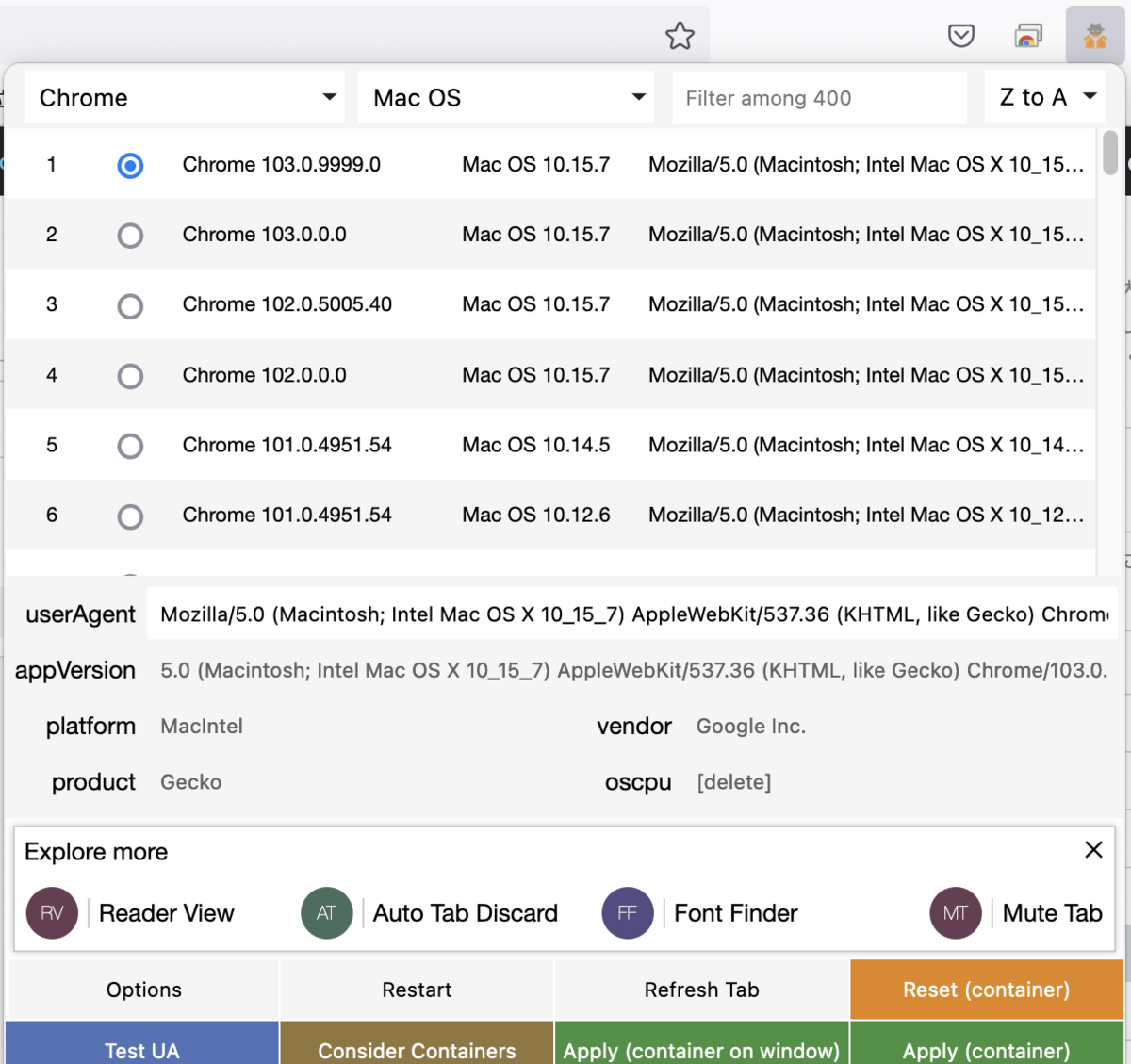The height and width of the screenshot is (1064, 1131).
Task: Select Chrome 101.0.4951.54 on Mac OS 10.12.6
Action: (130, 516)
